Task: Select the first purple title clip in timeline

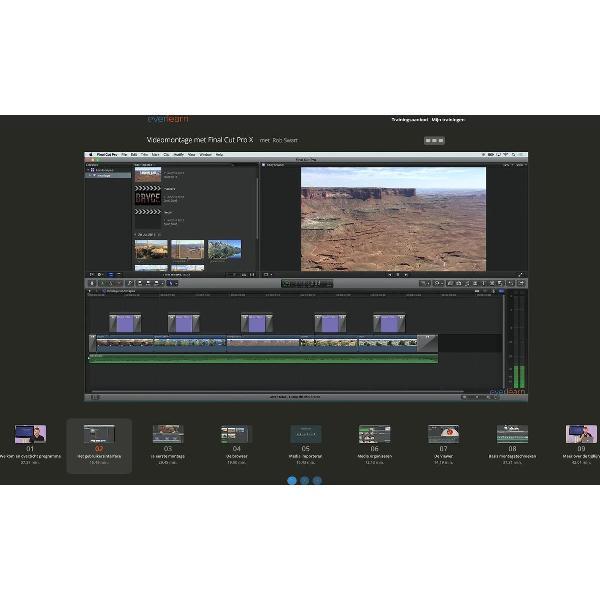Action: pyautogui.click(x=125, y=323)
